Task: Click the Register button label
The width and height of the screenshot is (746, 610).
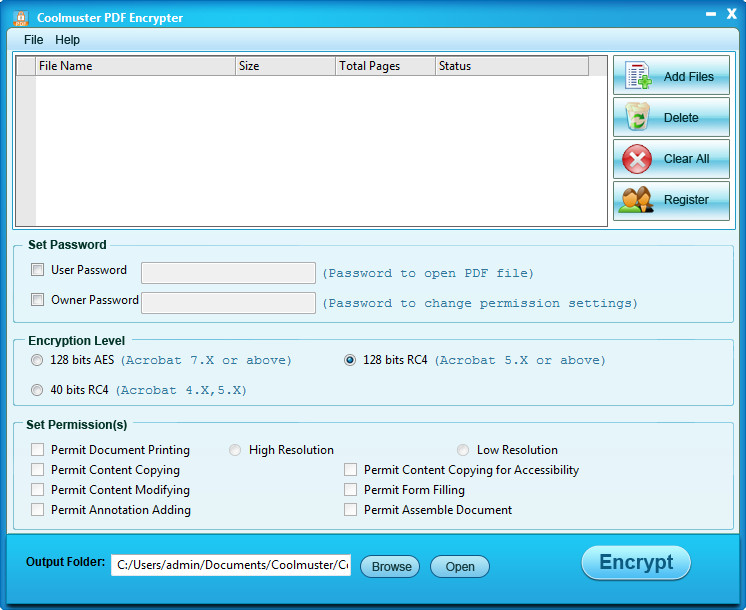Action: (686, 200)
